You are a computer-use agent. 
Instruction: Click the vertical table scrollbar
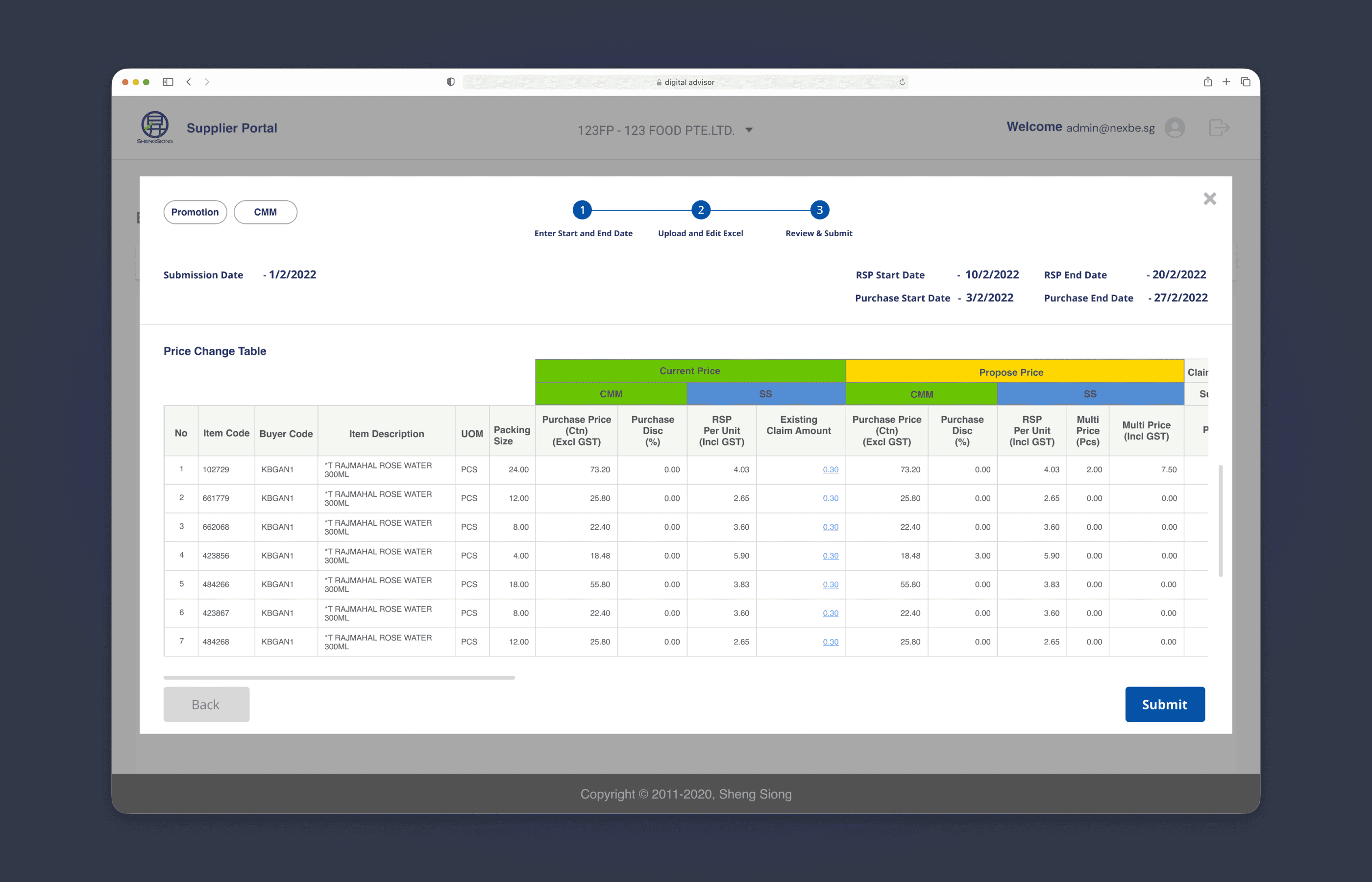pos(1220,520)
